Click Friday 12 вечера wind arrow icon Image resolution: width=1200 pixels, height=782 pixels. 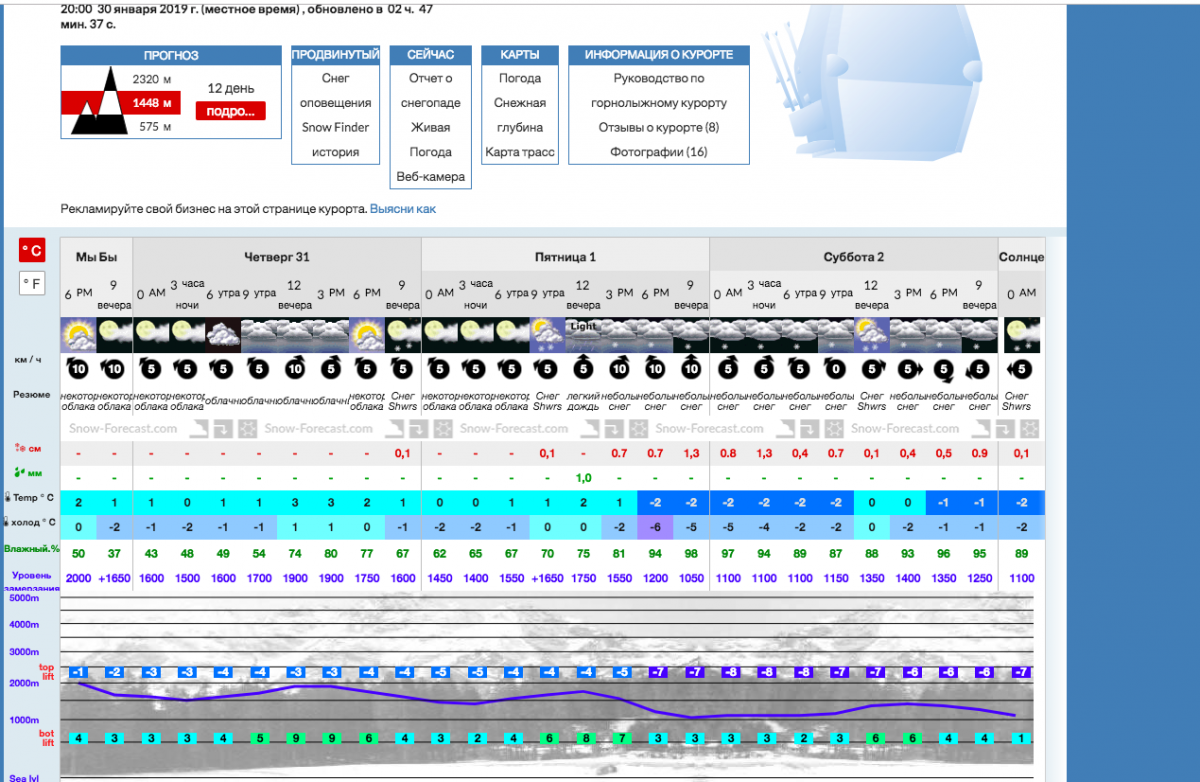[x=583, y=369]
